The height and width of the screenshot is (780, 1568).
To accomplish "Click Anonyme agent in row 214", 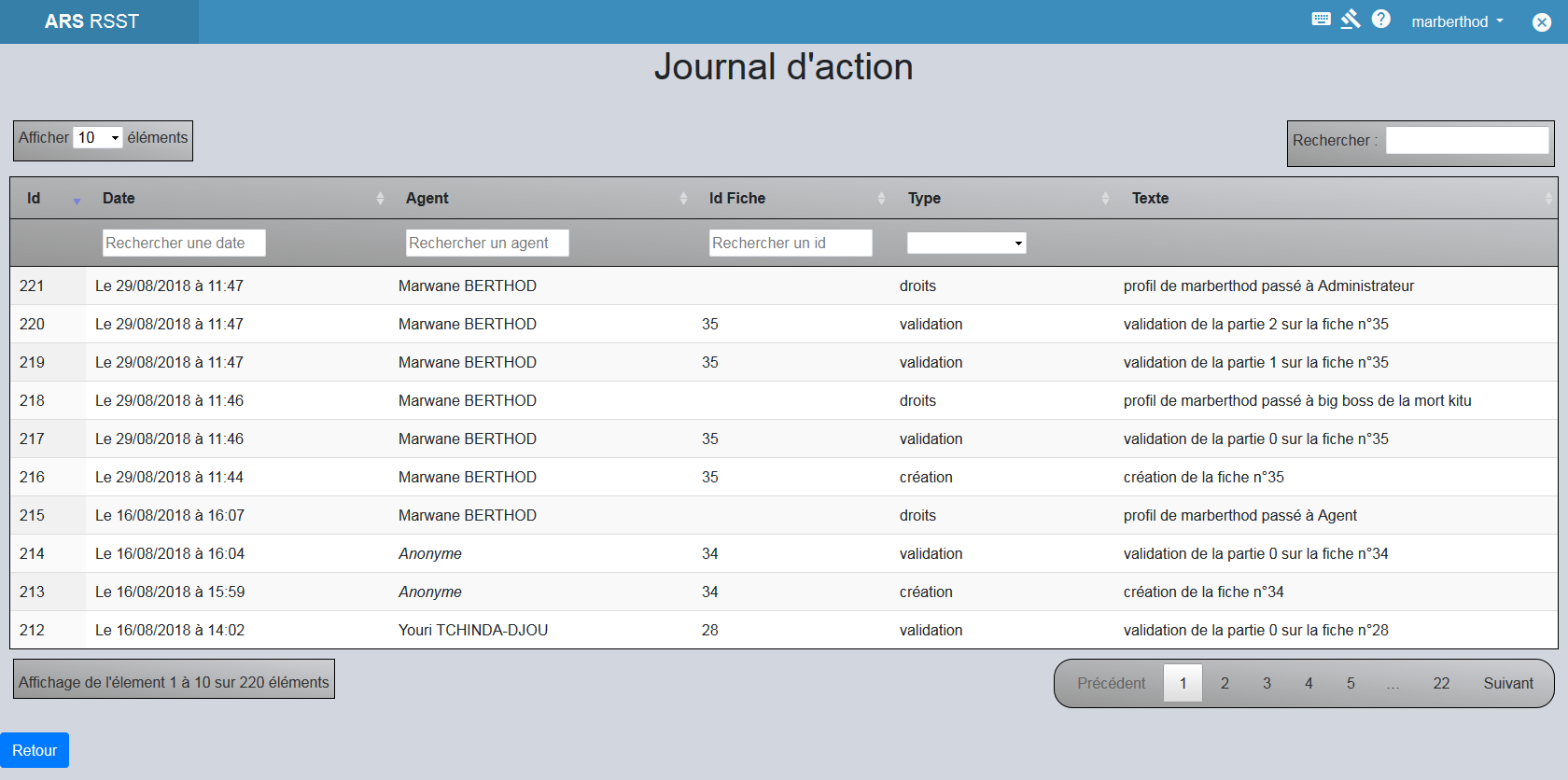I will (x=429, y=553).
